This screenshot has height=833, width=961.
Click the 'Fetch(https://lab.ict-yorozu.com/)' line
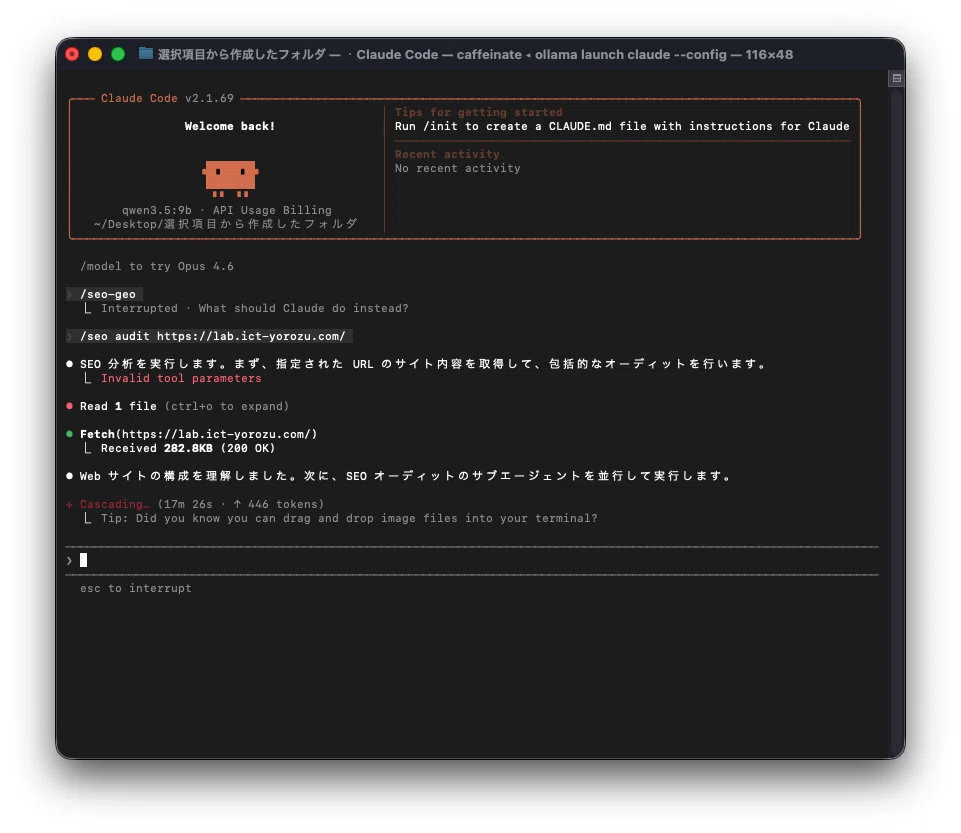click(199, 435)
